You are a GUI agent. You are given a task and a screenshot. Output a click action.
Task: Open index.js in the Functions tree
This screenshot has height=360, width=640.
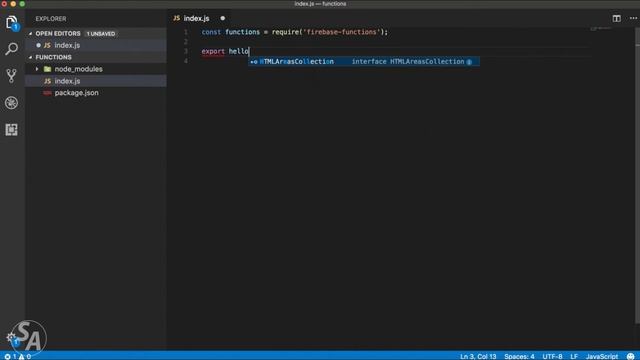point(96,81)
